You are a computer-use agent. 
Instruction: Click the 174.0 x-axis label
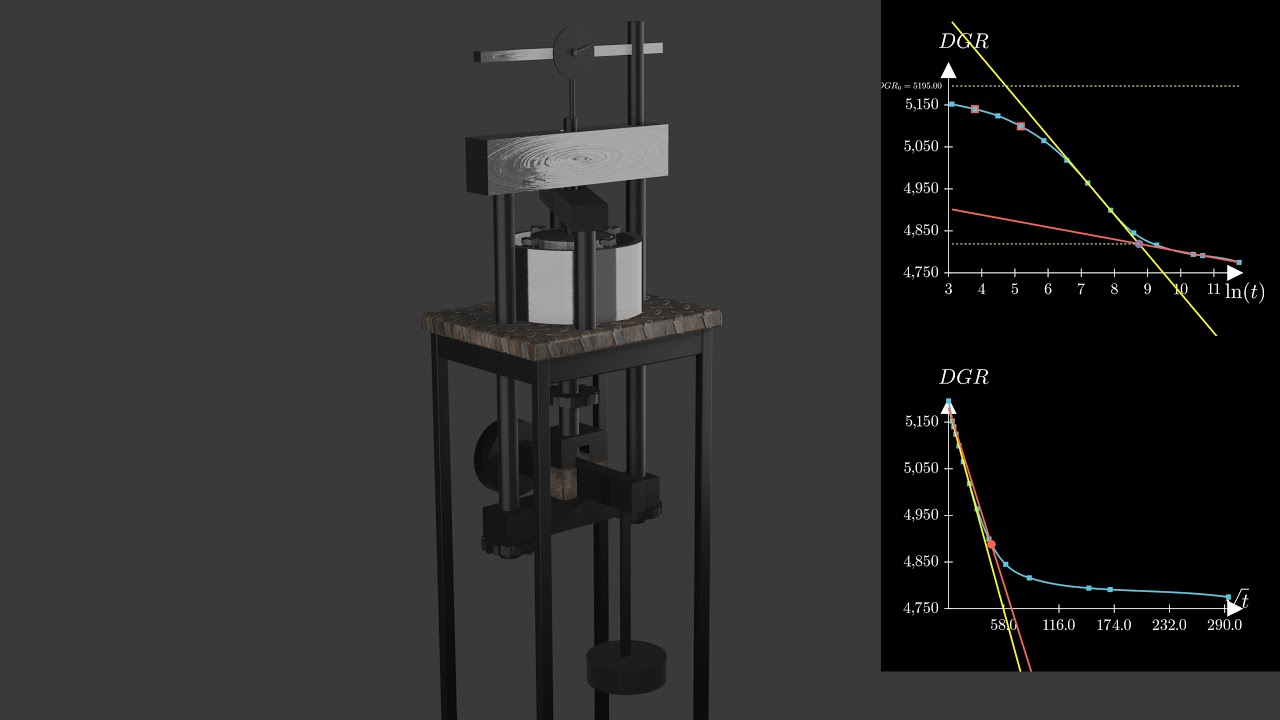1114,625
